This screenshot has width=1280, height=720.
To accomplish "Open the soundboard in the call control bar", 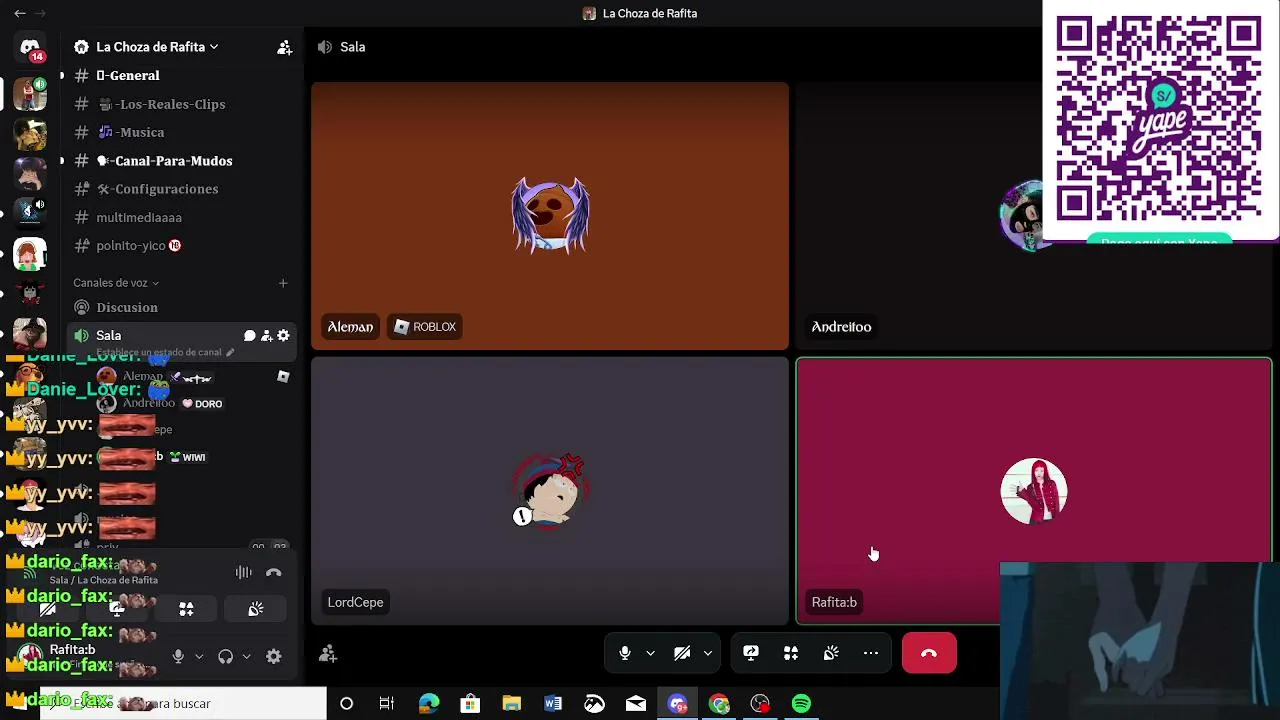I will click(831, 653).
